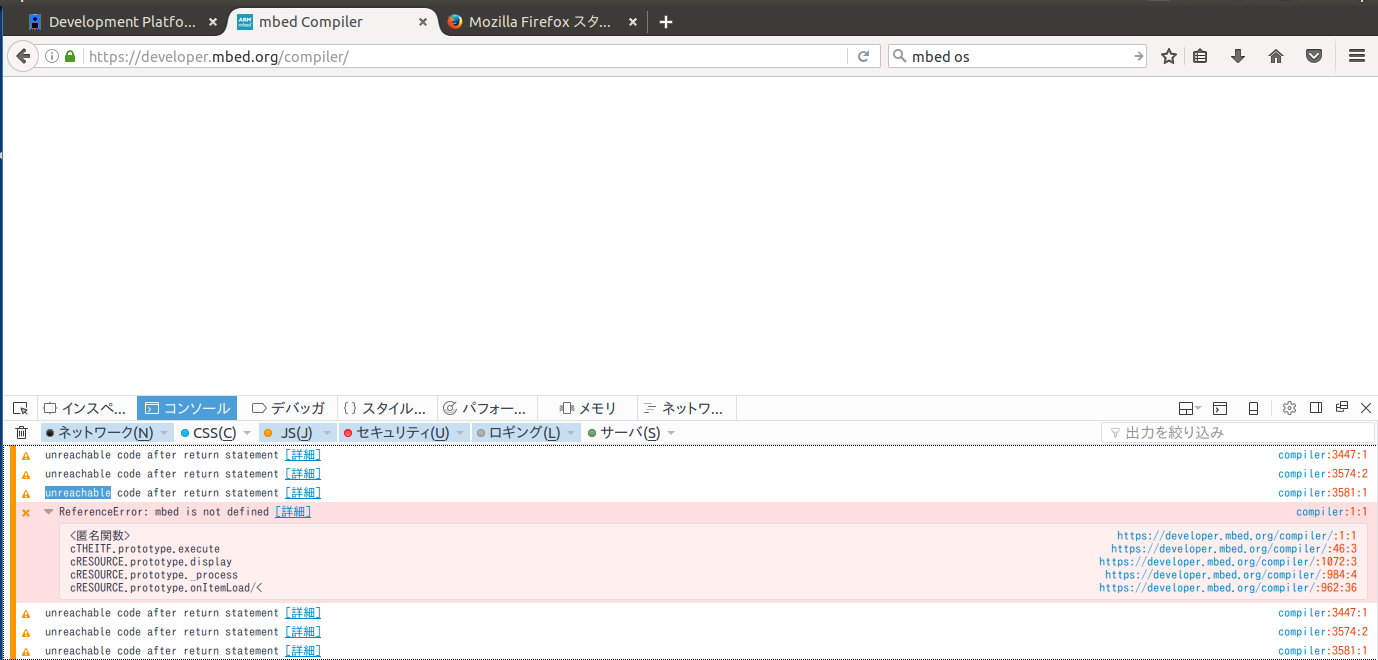Dock devtools to side of window
The width and height of the screenshot is (1378, 660).
(1316, 408)
